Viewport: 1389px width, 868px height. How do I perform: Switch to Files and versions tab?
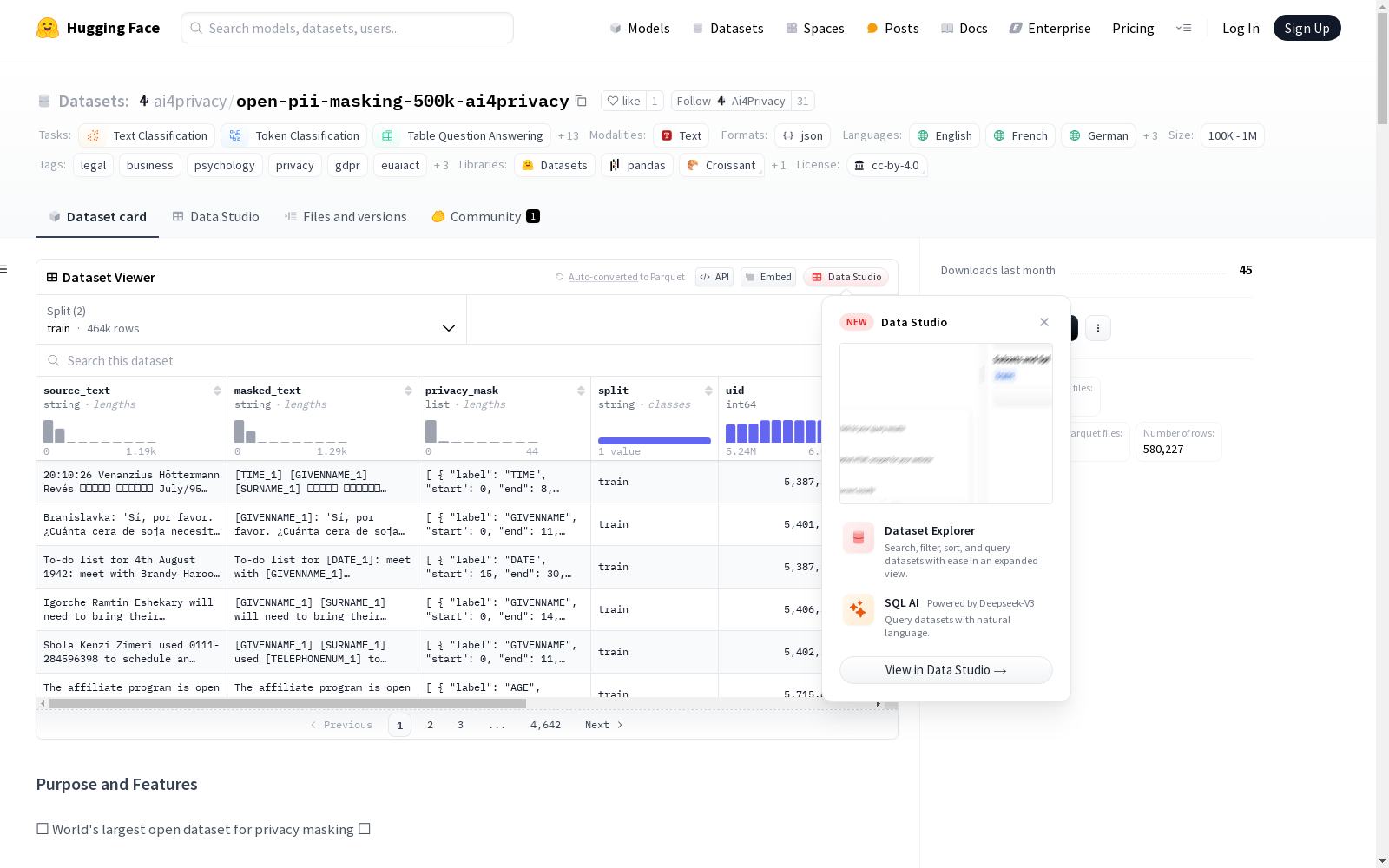(346, 217)
